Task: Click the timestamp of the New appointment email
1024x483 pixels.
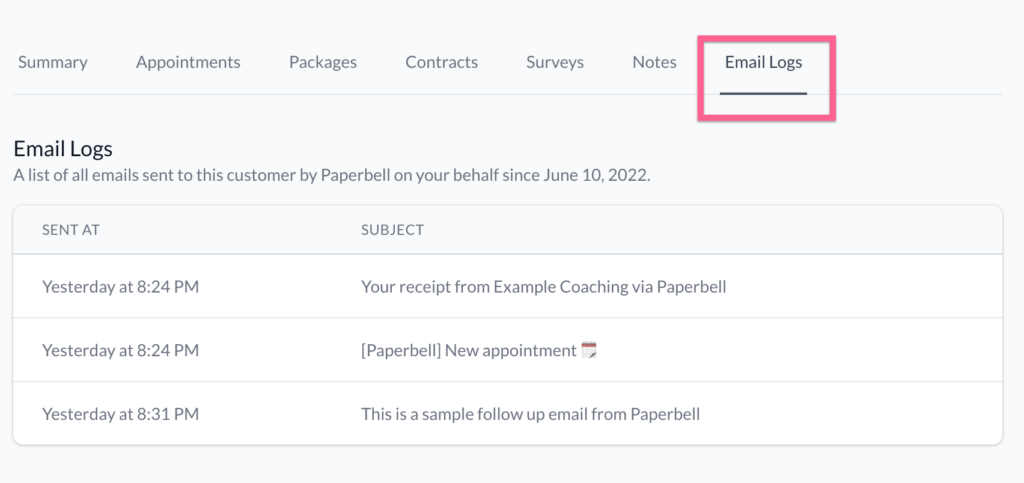Action: pyautogui.click(x=121, y=351)
